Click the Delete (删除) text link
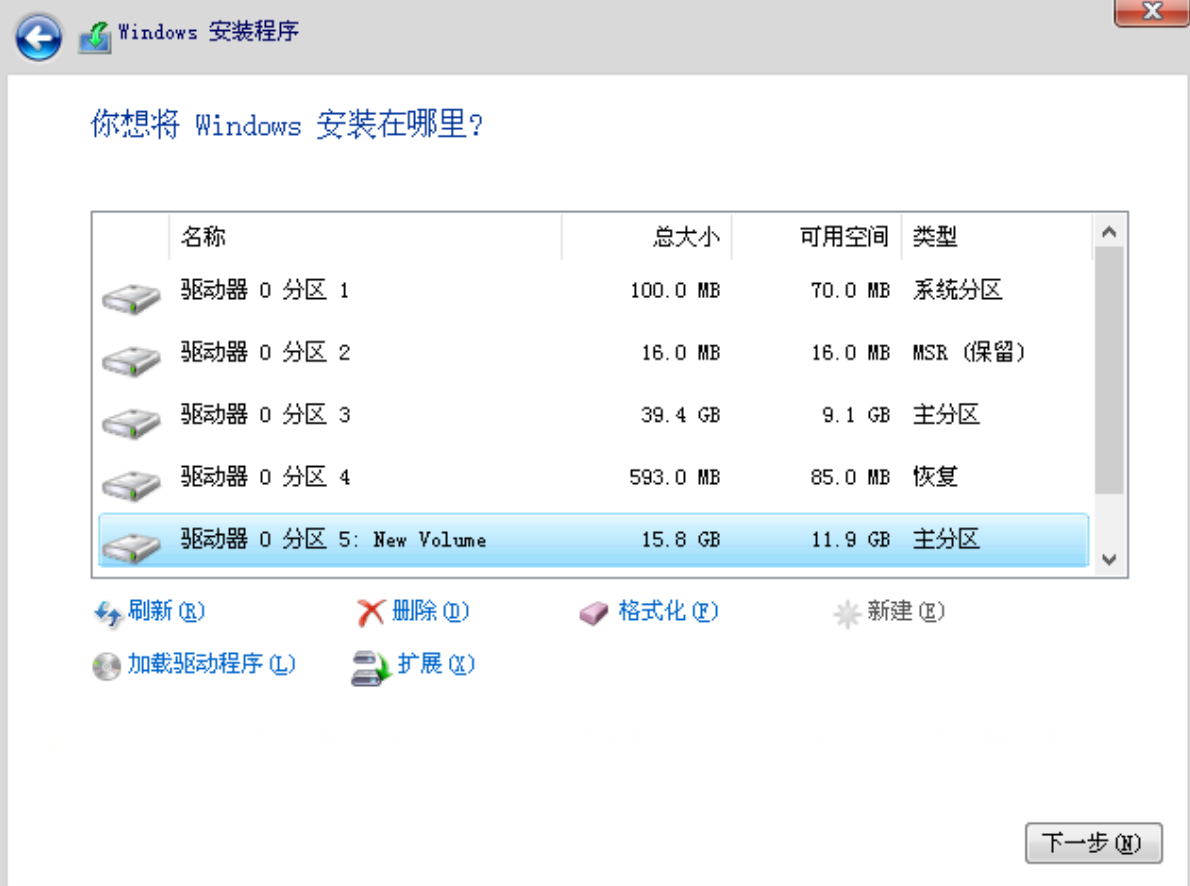Image resolution: width=1190 pixels, height=886 pixels. pos(430,611)
